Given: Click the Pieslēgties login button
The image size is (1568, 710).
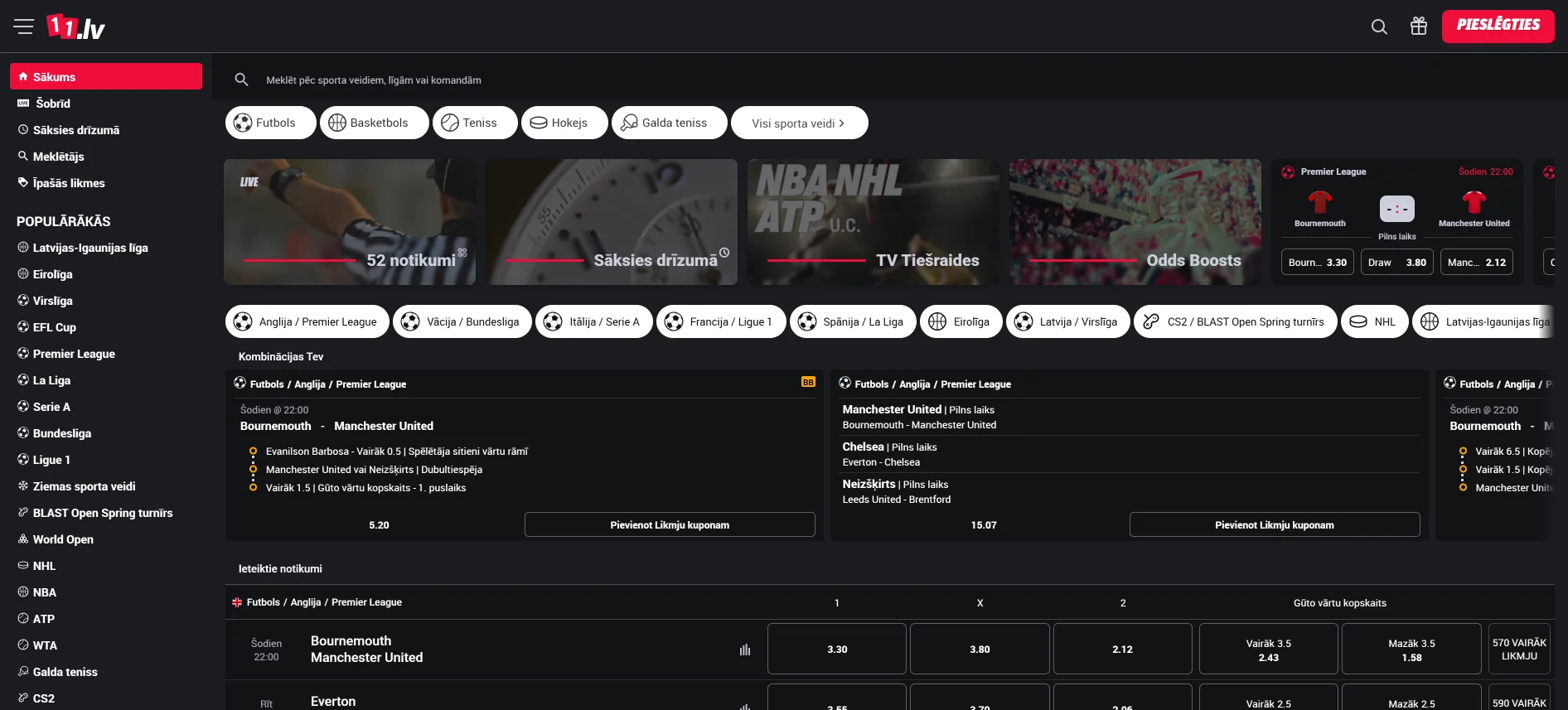Looking at the screenshot, I should (1498, 26).
